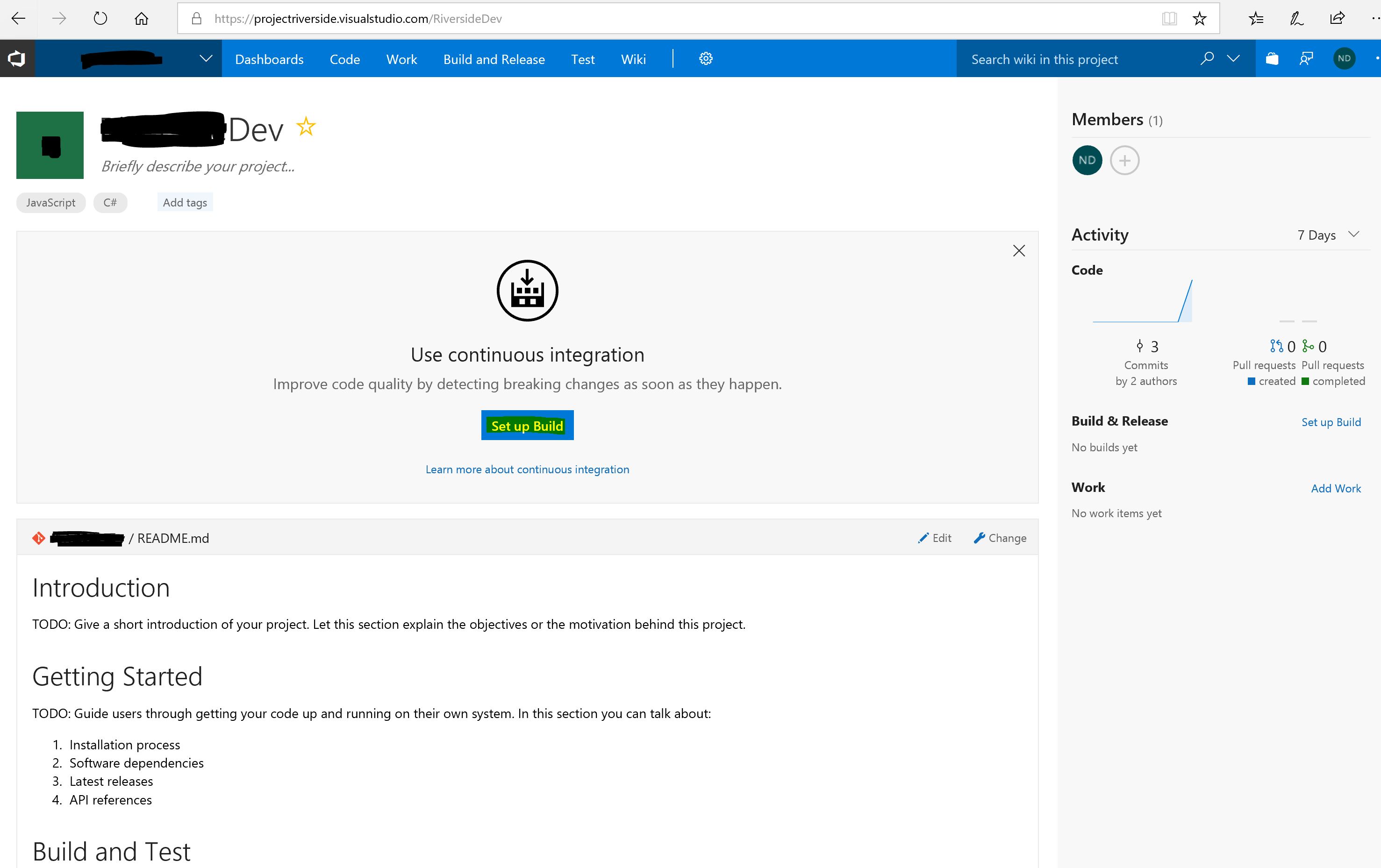The height and width of the screenshot is (868, 1381).
Task: Add a member with the plus circle
Action: [1124, 161]
